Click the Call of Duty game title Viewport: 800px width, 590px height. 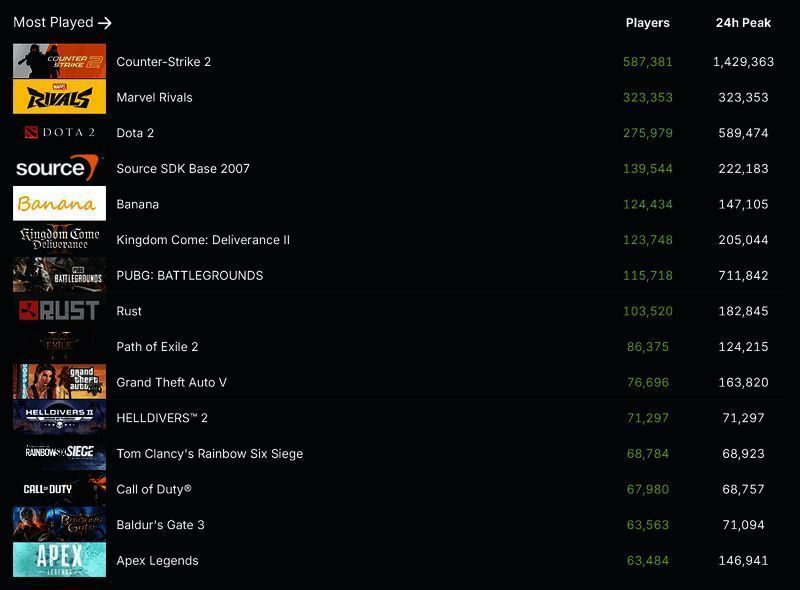(153, 489)
